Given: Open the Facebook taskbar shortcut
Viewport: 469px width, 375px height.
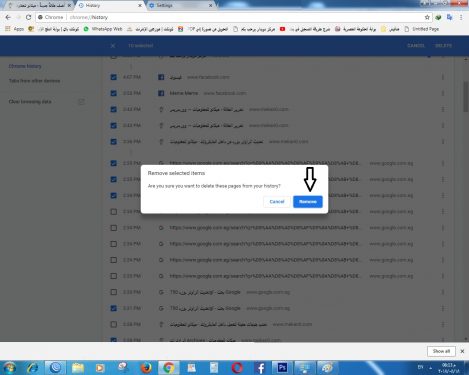Looking at the screenshot, I should point(260,368).
